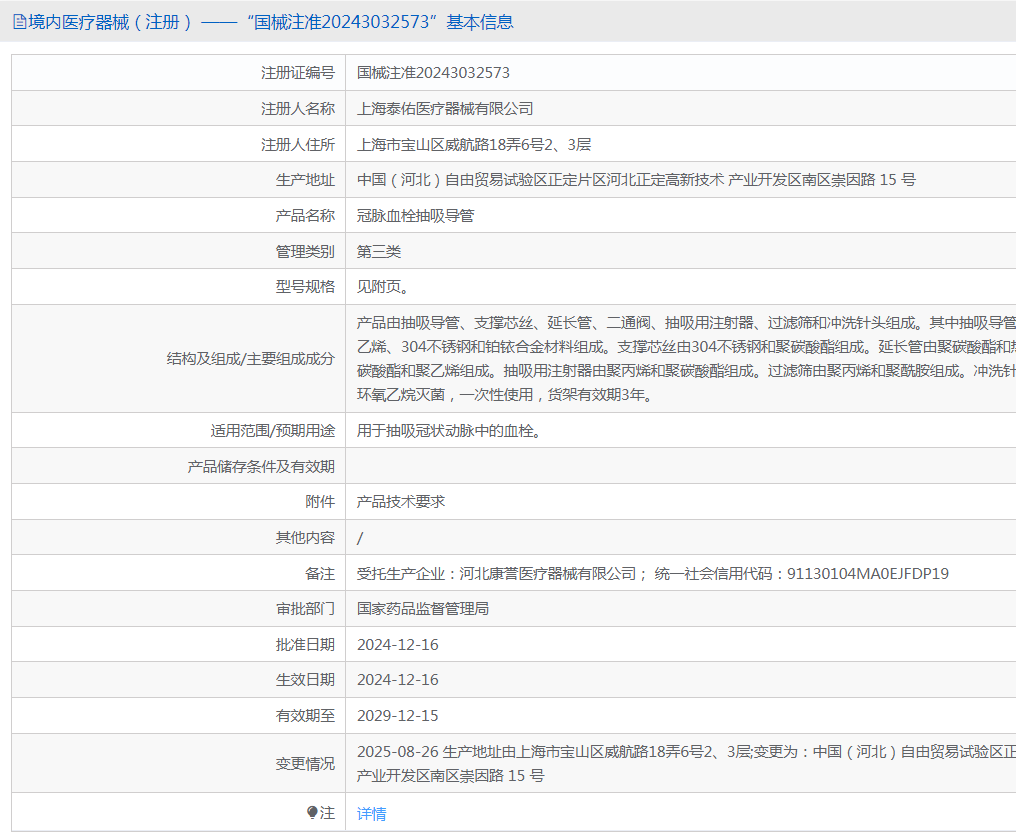Screen dimensions: 1016x838
Task: Click the document icon beside 境内医疗器械 title
Action: (20, 22)
